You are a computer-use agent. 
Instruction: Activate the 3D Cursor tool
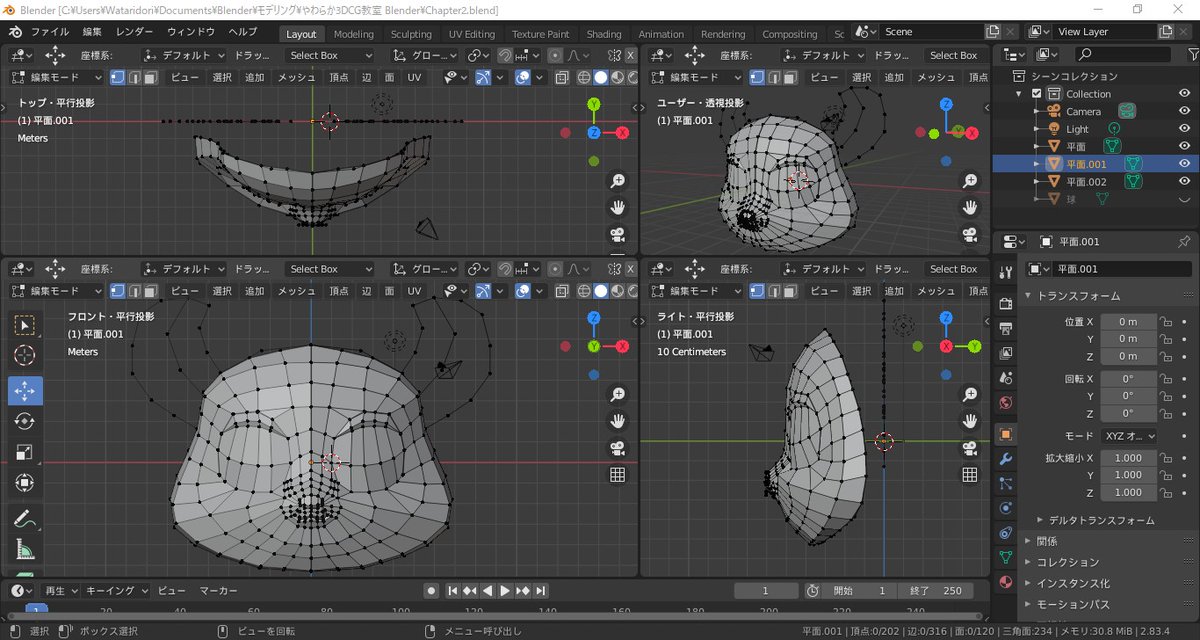click(25, 355)
